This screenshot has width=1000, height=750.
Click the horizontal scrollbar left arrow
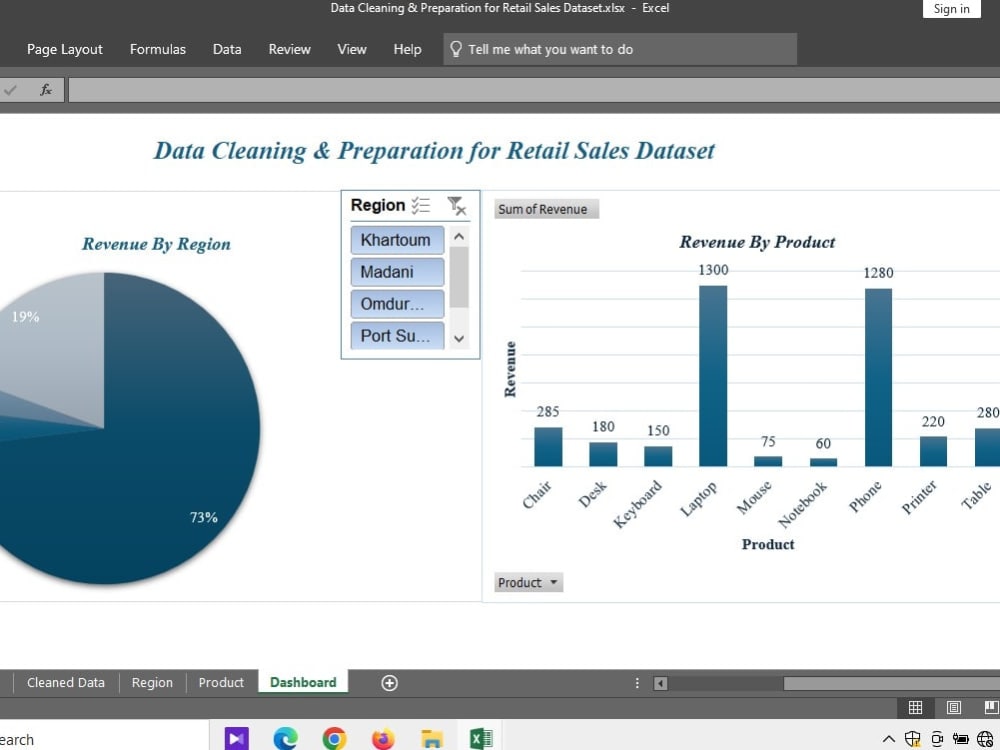pos(661,684)
